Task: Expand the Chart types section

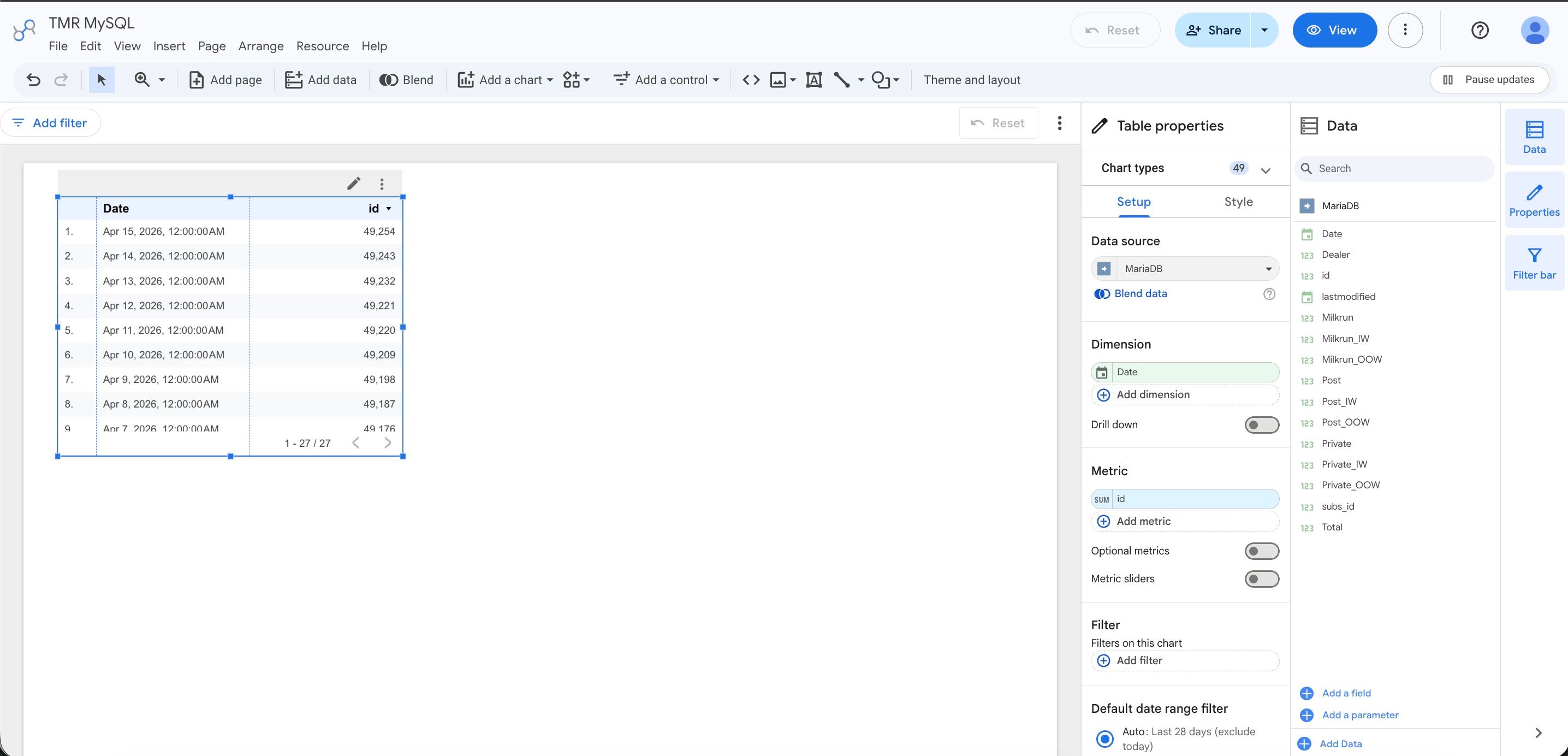Action: (x=1266, y=170)
